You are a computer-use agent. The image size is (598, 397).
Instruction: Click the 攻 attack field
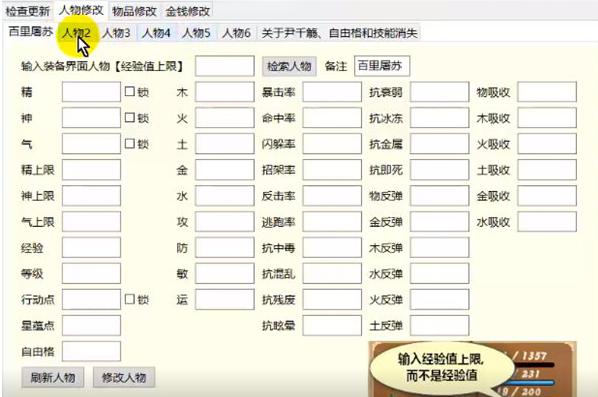[225, 222]
